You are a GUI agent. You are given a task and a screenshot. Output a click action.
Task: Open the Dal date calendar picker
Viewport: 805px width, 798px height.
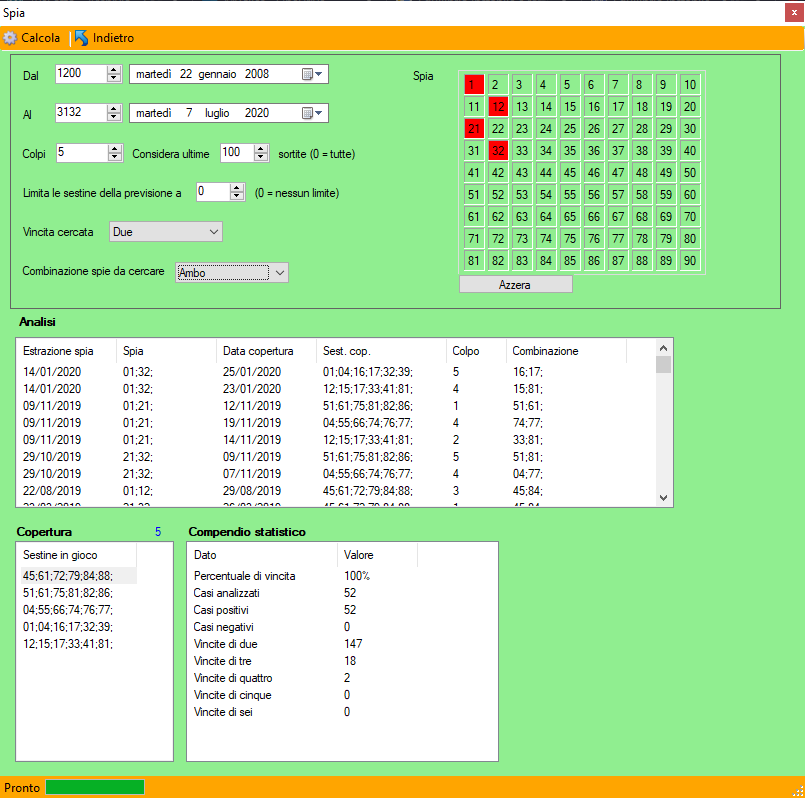(x=312, y=74)
